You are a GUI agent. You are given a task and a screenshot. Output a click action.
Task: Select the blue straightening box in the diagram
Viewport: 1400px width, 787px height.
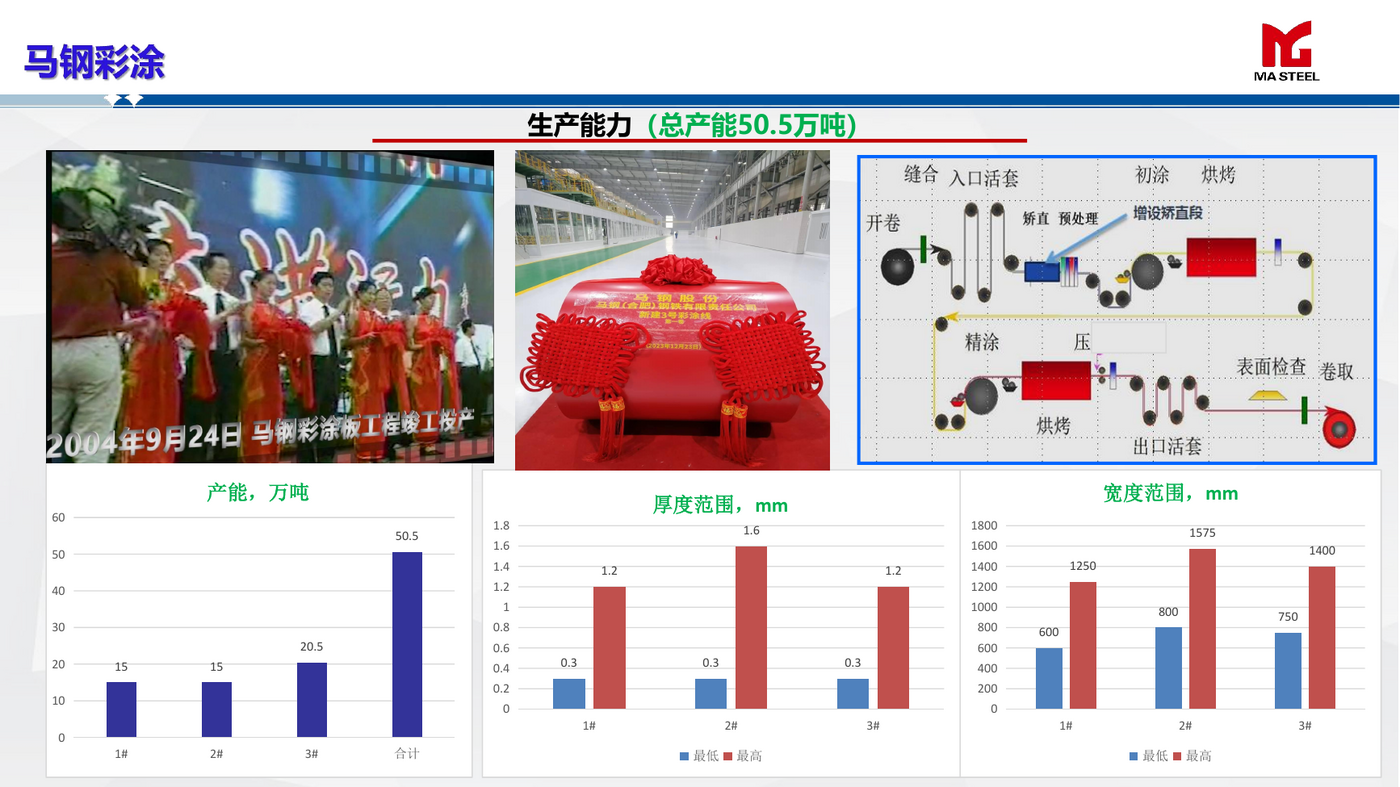click(1043, 270)
